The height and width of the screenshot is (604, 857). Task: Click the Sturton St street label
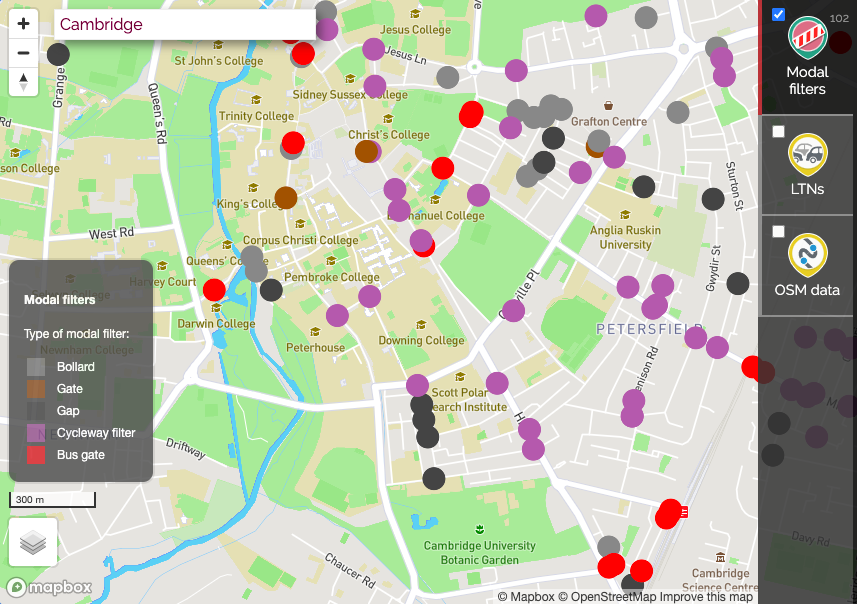click(x=735, y=186)
